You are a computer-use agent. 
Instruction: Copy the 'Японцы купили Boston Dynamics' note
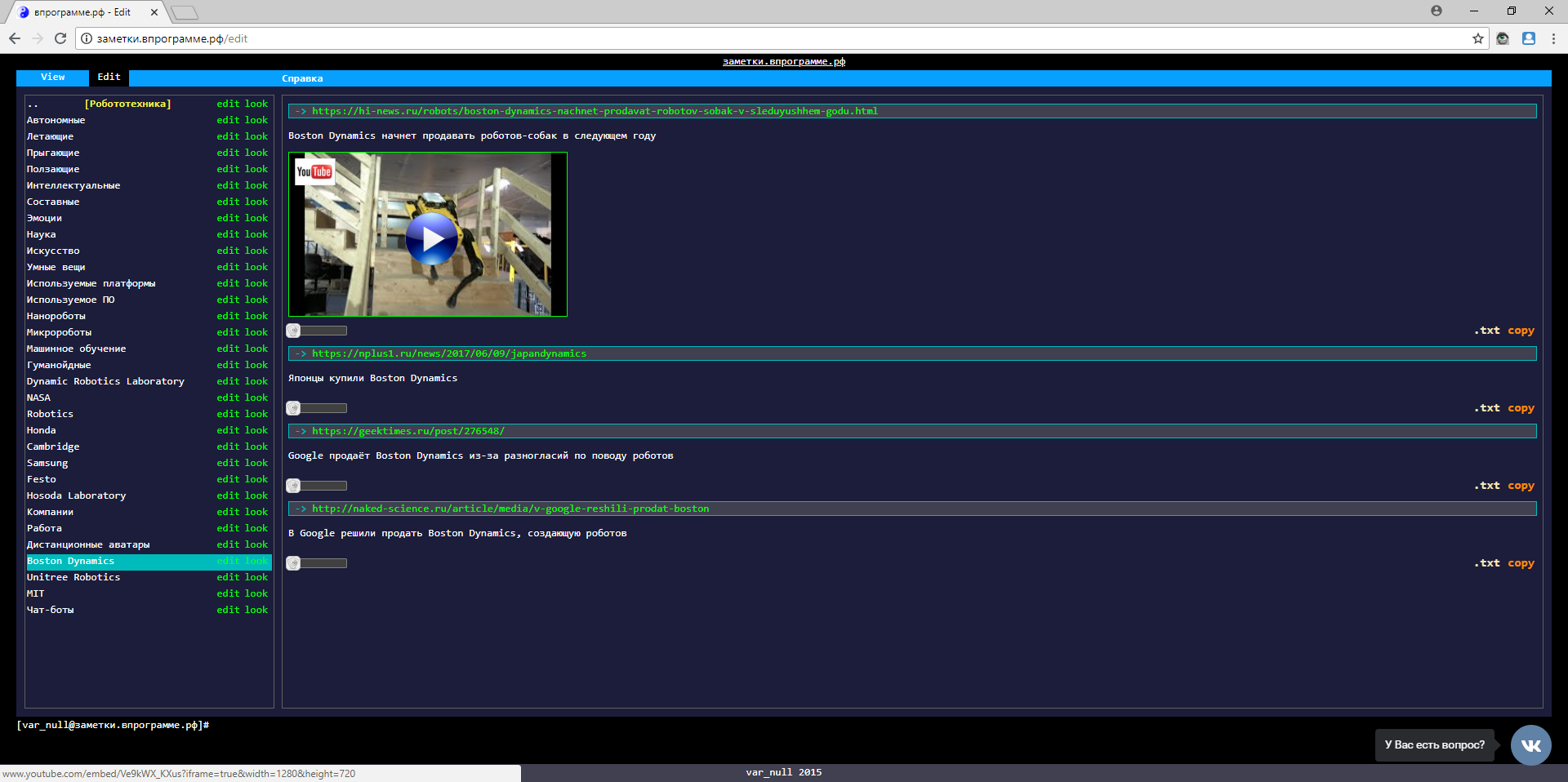(1521, 408)
